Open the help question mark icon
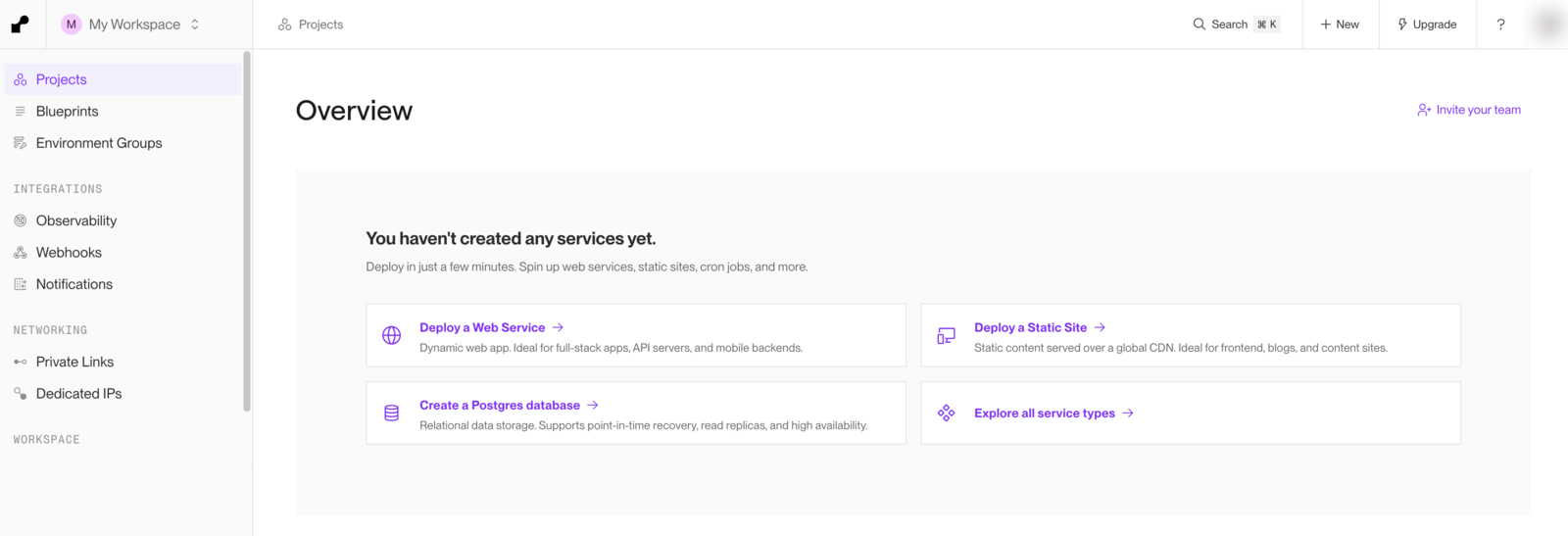The height and width of the screenshot is (536, 1568). [1500, 24]
